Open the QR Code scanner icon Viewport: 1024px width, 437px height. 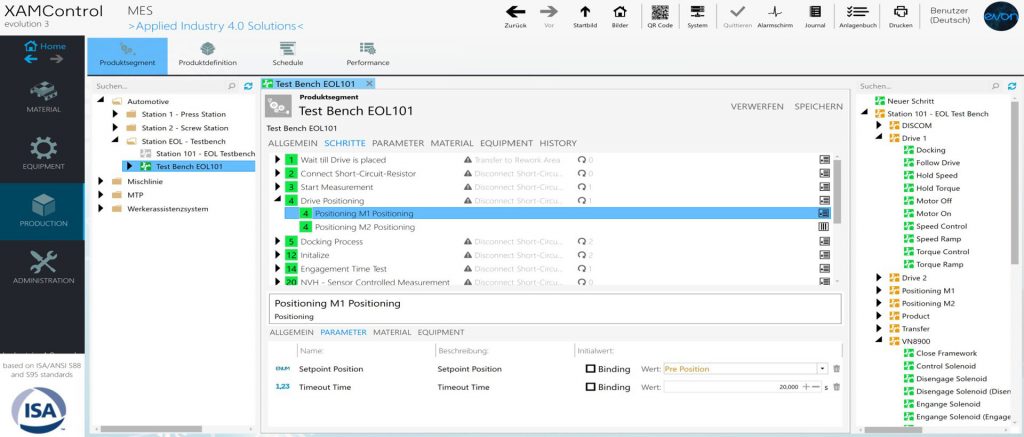pyautogui.click(x=661, y=13)
